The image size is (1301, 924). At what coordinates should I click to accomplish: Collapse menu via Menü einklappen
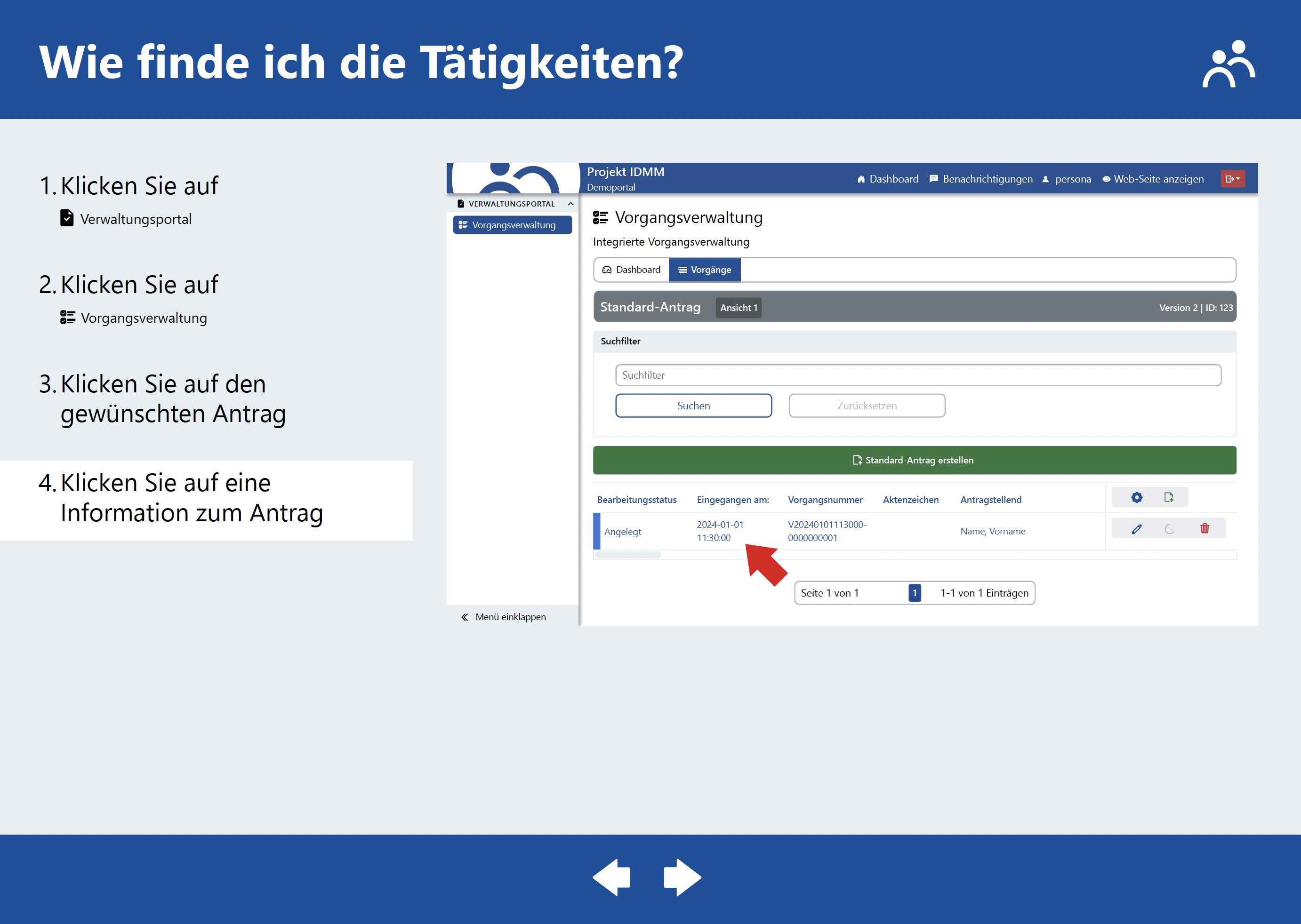(x=503, y=617)
